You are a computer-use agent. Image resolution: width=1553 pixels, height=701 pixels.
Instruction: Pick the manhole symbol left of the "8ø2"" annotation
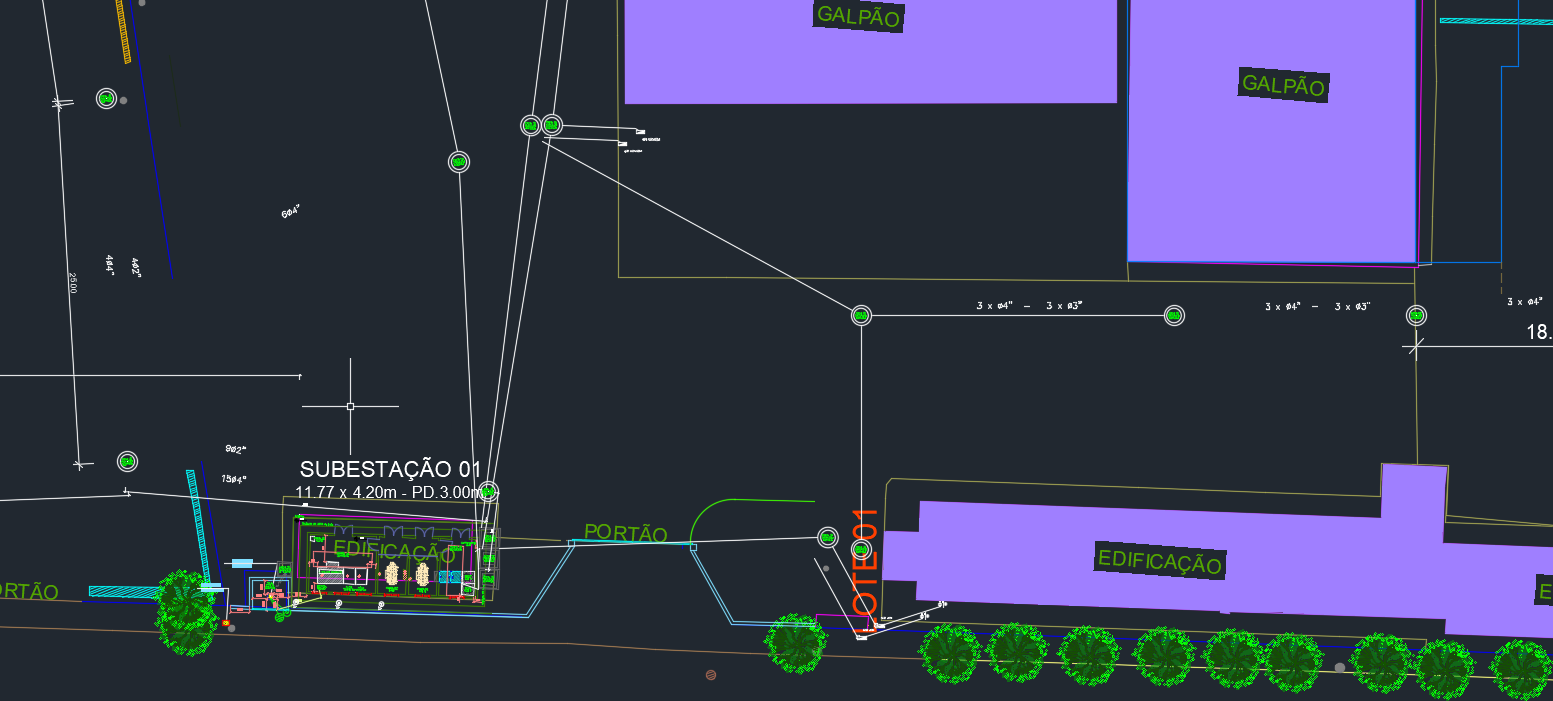[x=127, y=462]
